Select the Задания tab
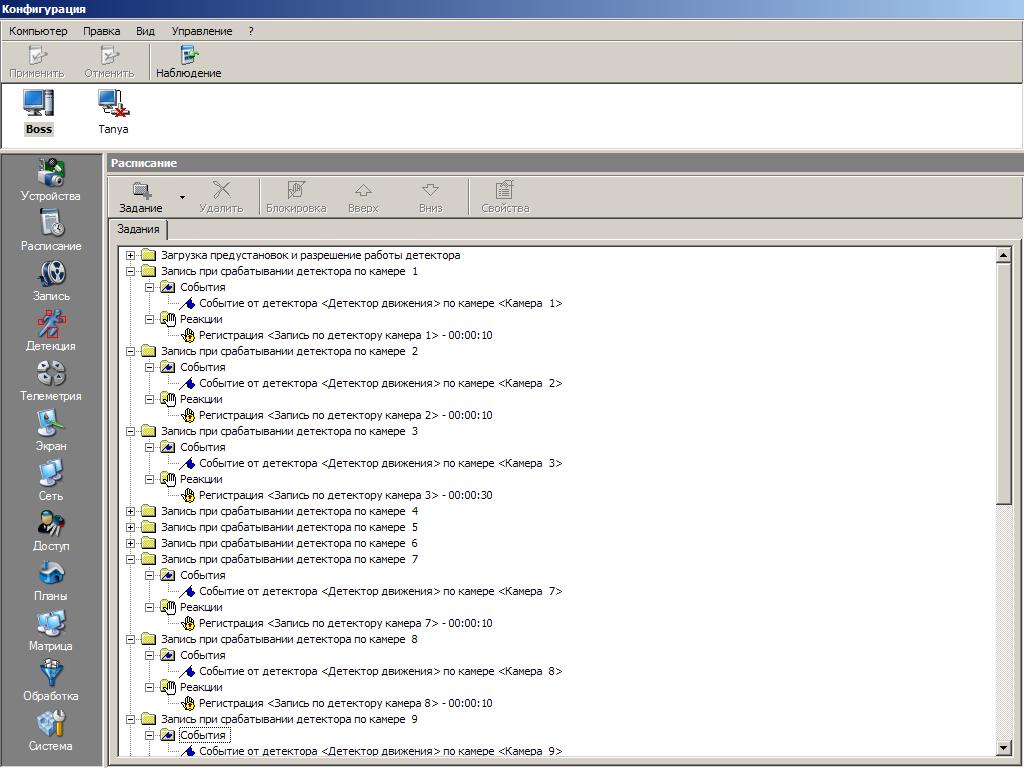1024x768 pixels. 138,229
